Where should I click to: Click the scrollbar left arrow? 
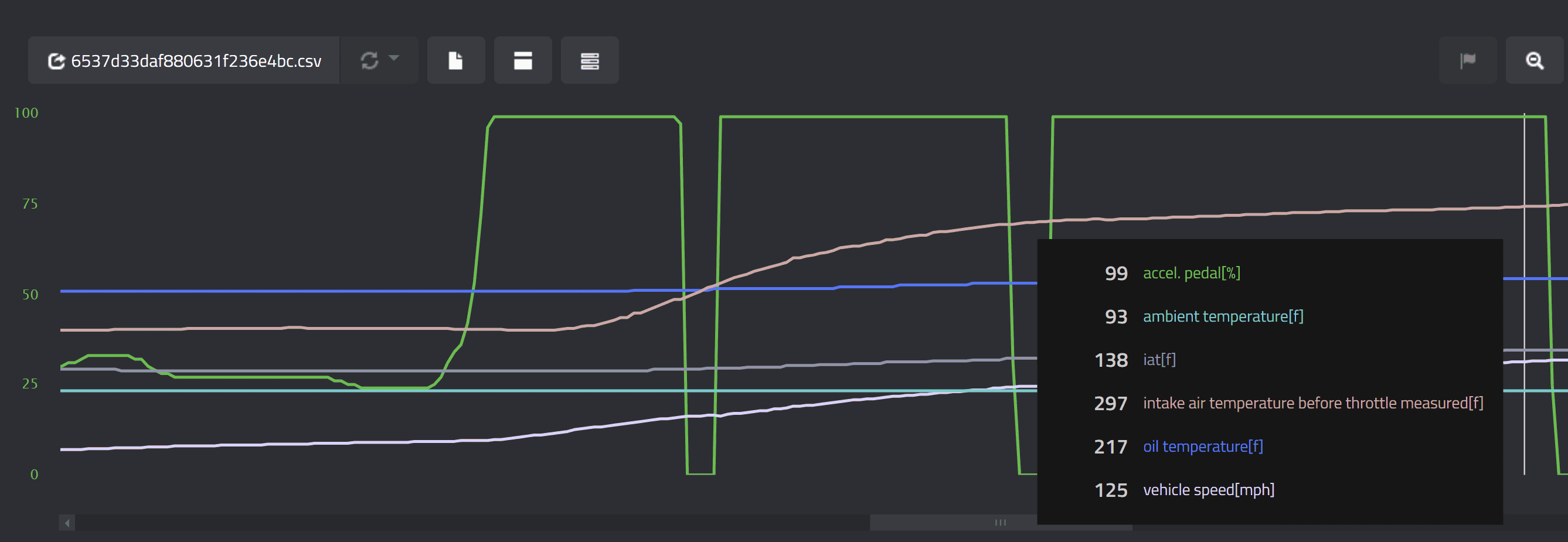click(67, 523)
